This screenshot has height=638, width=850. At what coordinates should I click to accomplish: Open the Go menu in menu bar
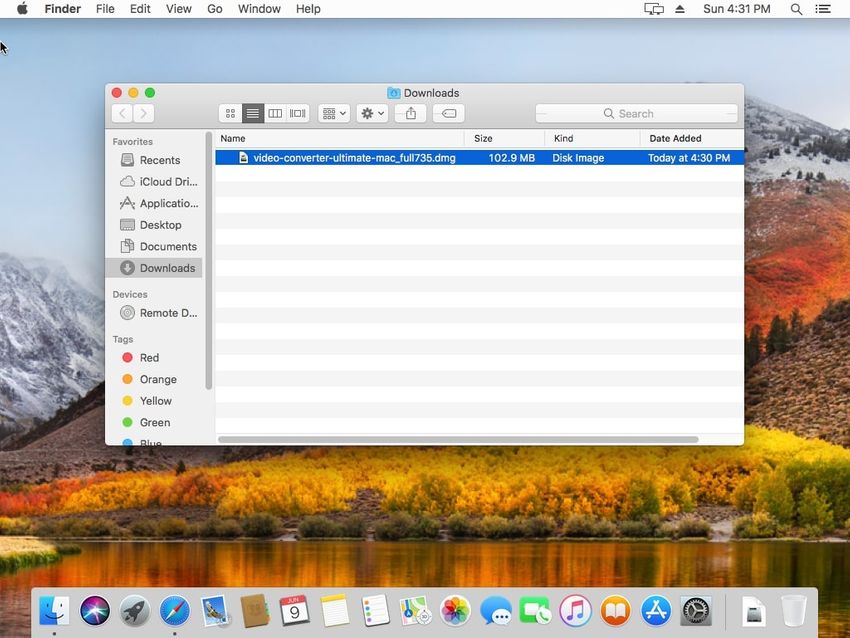(214, 9)
